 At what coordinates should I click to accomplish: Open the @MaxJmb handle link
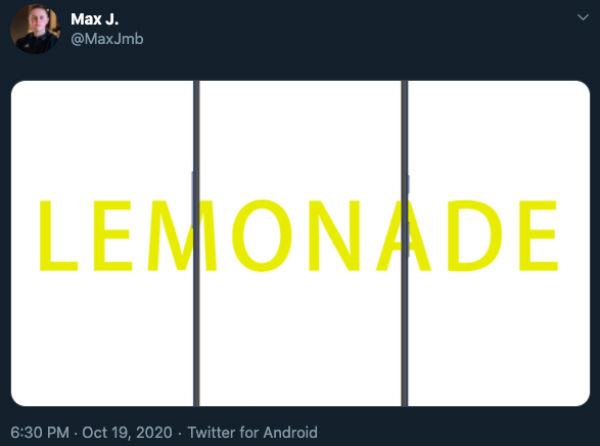107,39
